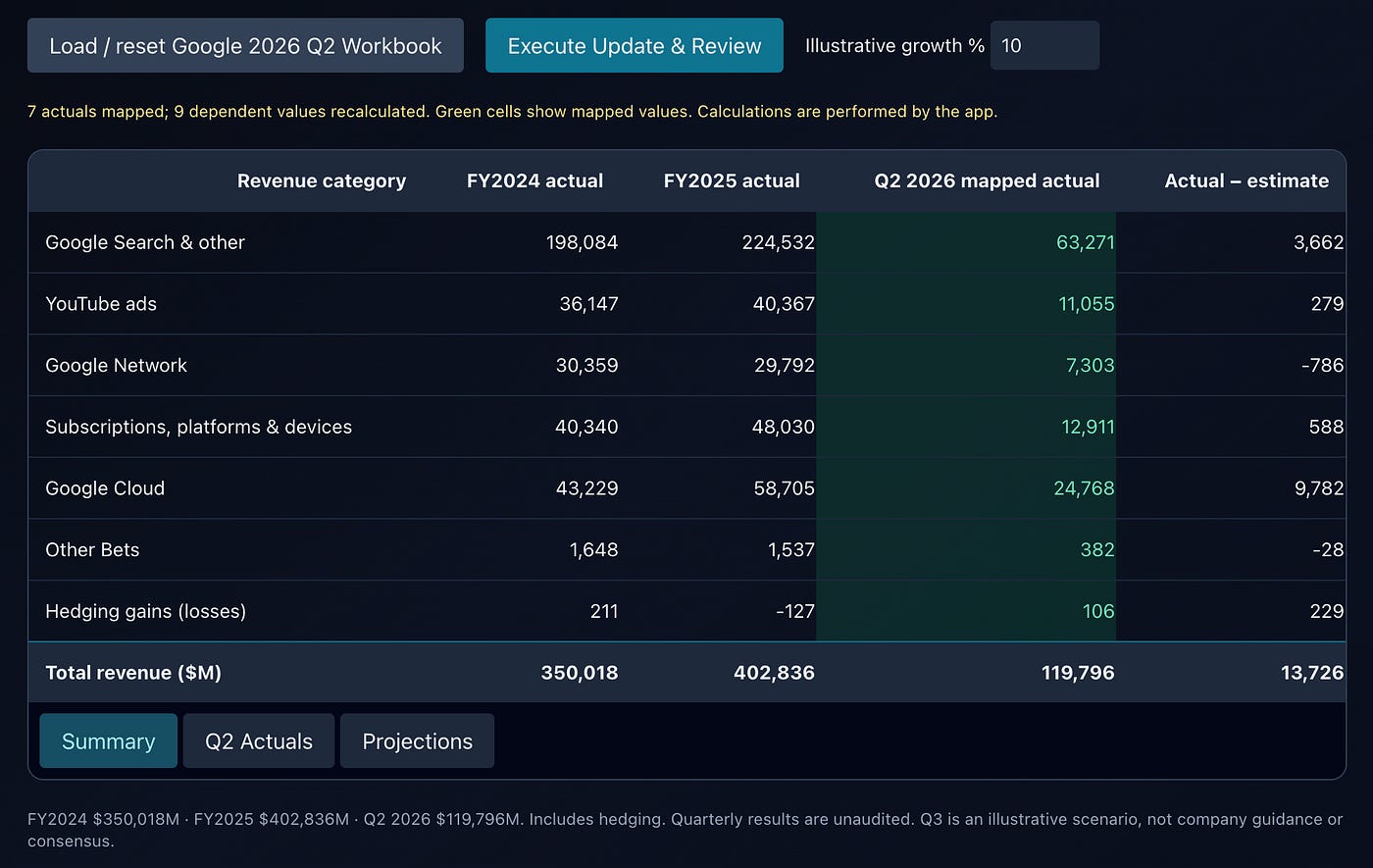Select Other Bets FY2024 value 1,648

(x=593, y=549)
